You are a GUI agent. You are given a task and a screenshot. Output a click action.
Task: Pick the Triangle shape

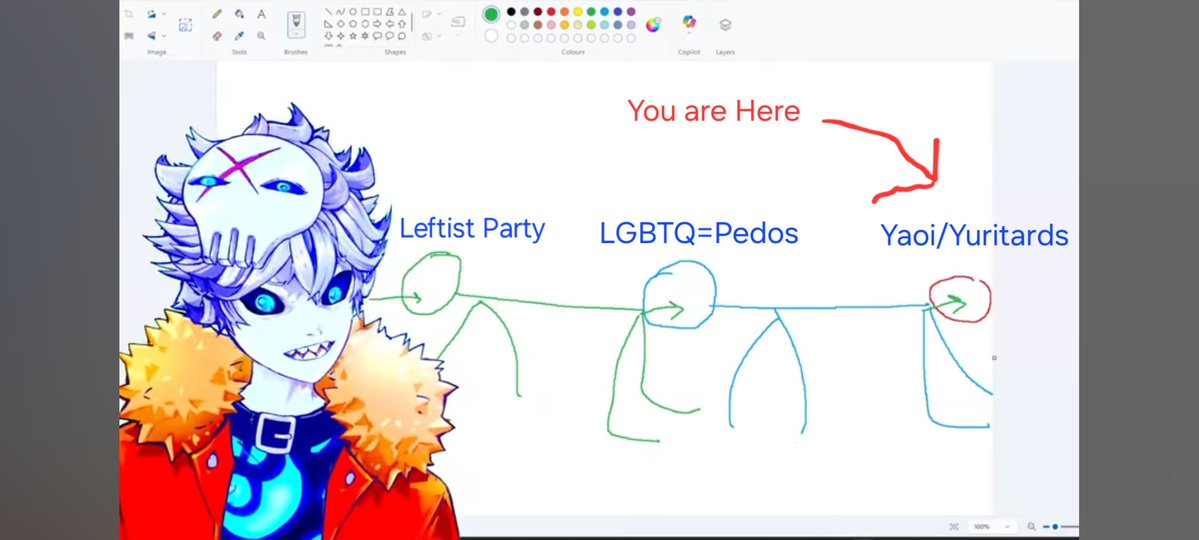pyautogui.click(x=402, y=11)
